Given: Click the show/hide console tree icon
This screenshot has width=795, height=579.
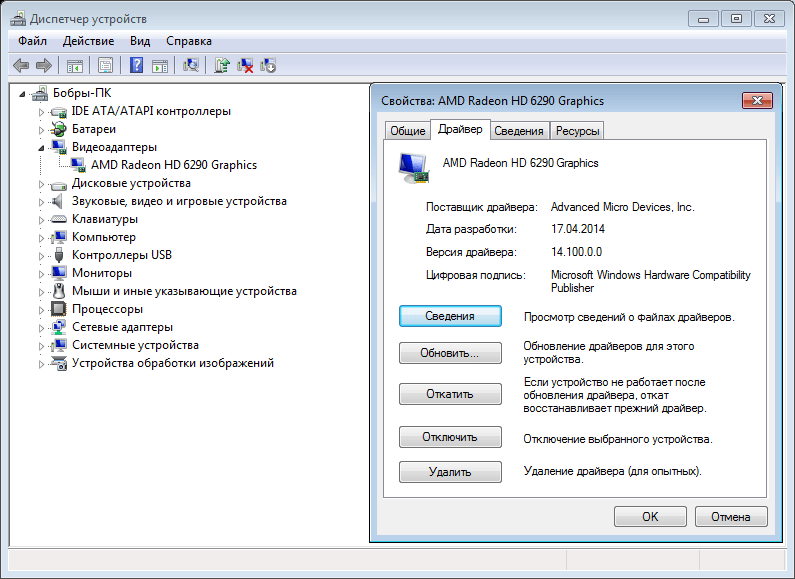Looking at the screenshot, I should [74, 66].
